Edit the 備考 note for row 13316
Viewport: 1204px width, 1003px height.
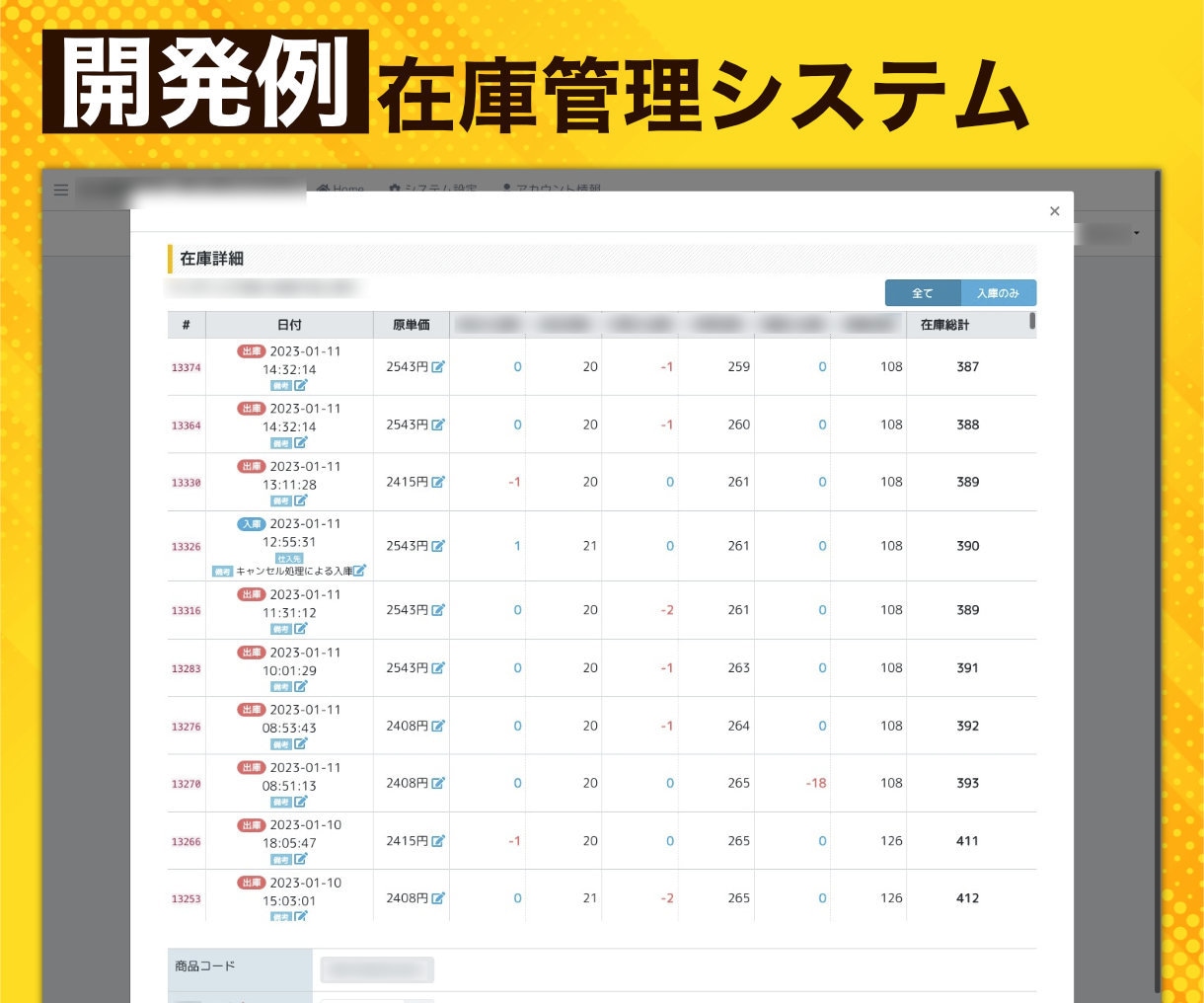pyautogui.click(x=301, y=629)
